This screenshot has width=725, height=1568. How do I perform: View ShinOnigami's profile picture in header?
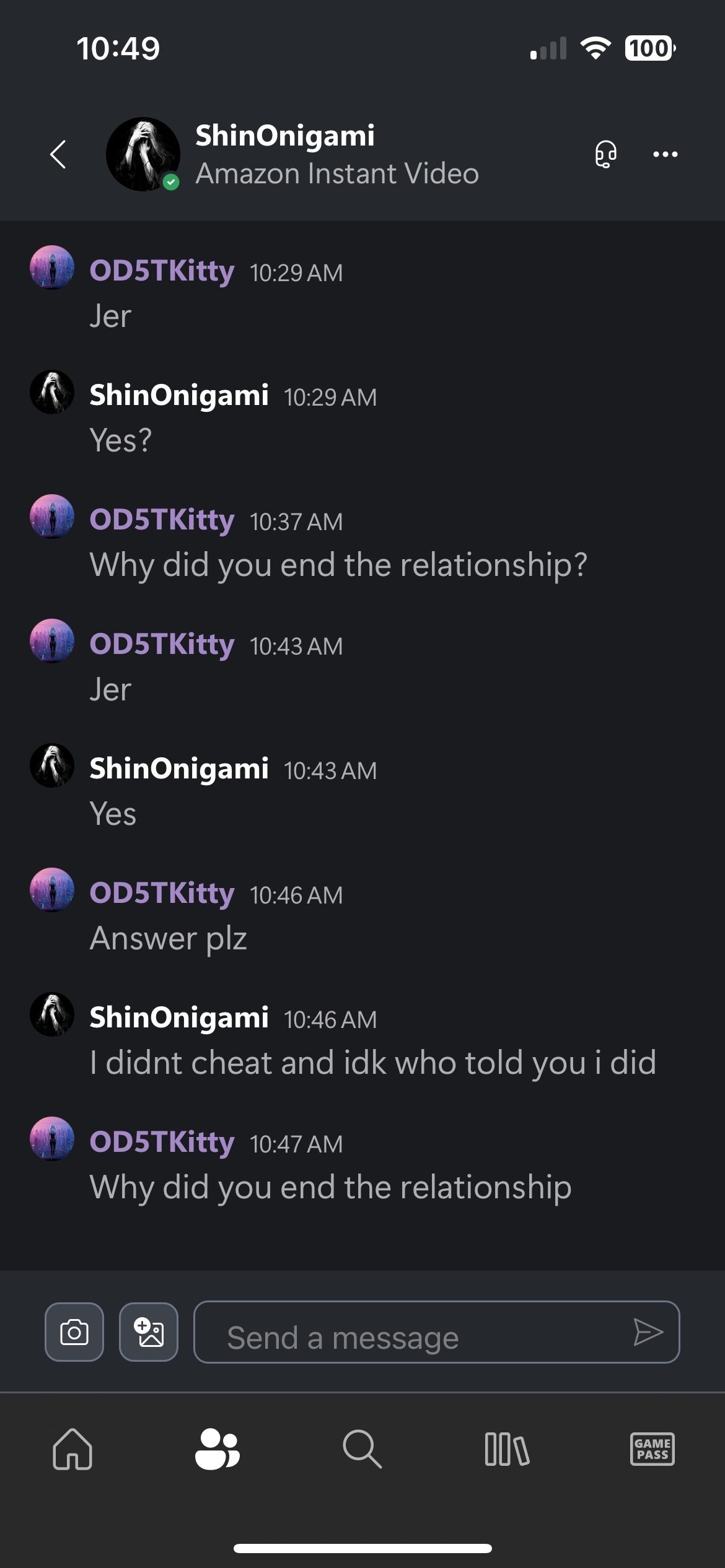tap(143, 154)
